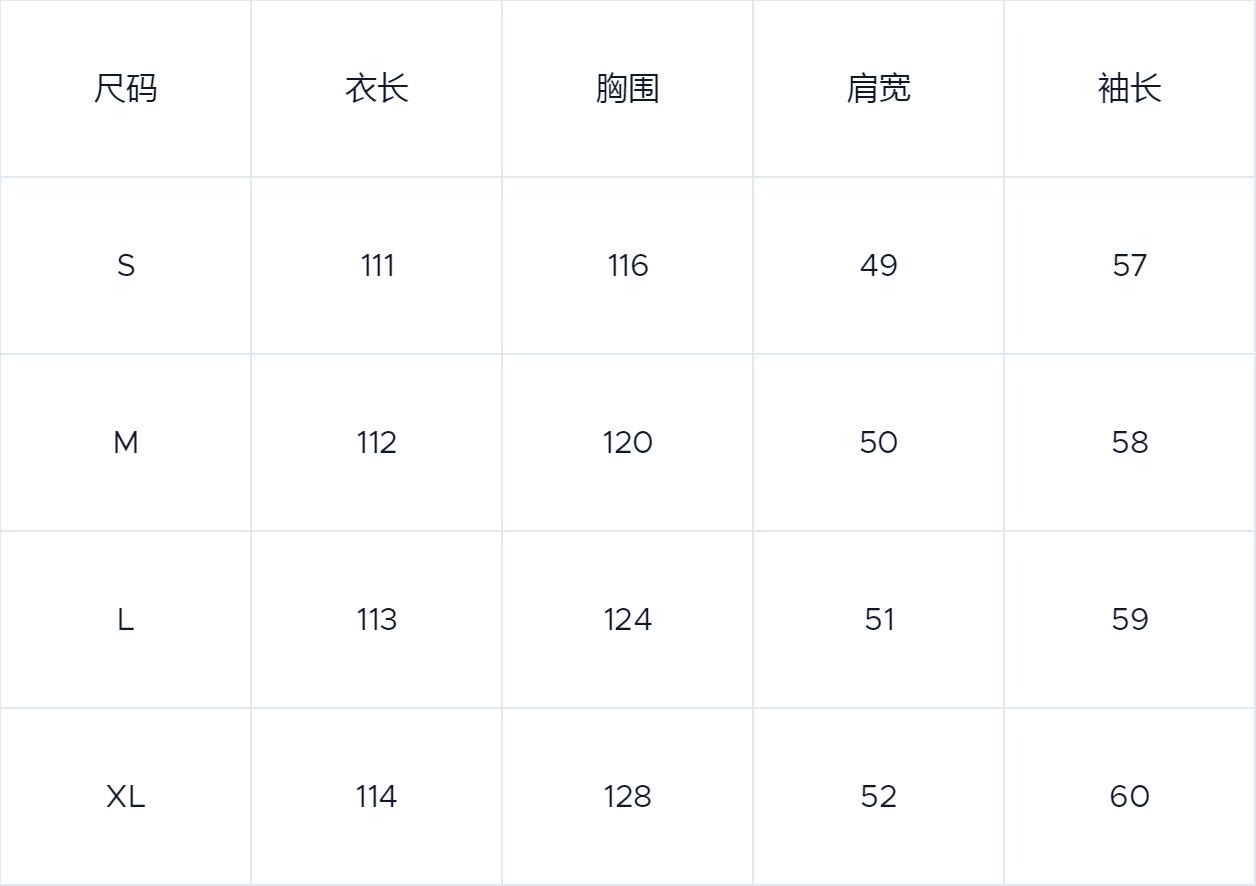Select the cell with value 111
Viewport: 1256px width, 886px height.
377,266
